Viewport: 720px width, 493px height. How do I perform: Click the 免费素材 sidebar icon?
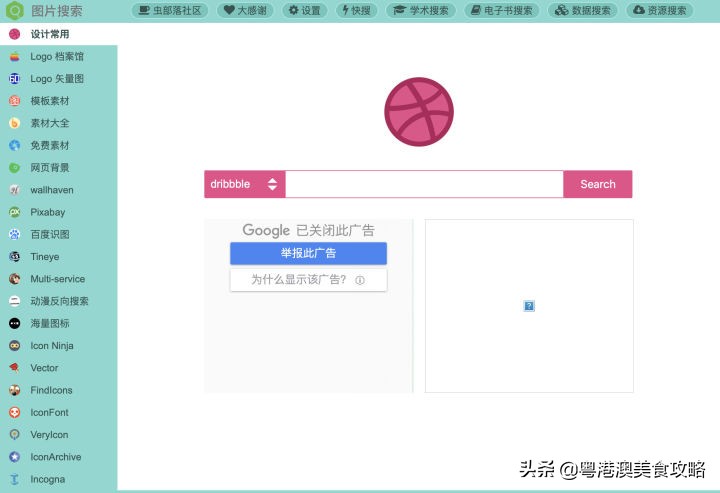[x=15, y=146]
